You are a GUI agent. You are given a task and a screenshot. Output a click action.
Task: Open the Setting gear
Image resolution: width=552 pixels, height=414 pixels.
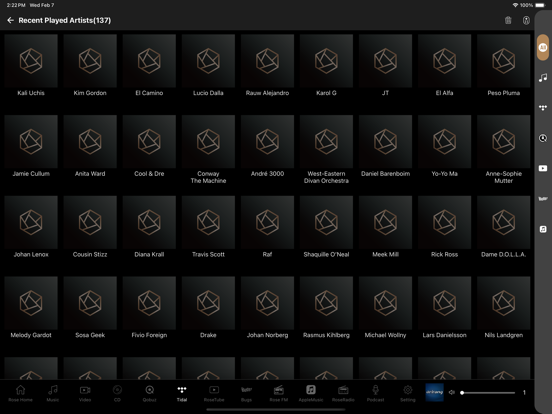tap(408, 393)
